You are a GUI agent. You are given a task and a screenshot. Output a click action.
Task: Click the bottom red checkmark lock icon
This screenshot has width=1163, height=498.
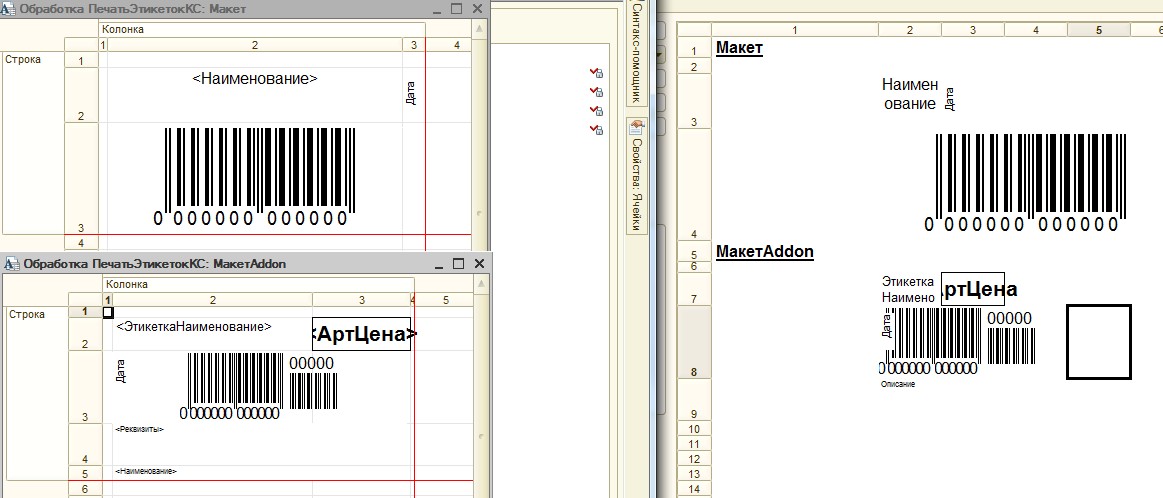click(596, 130)
